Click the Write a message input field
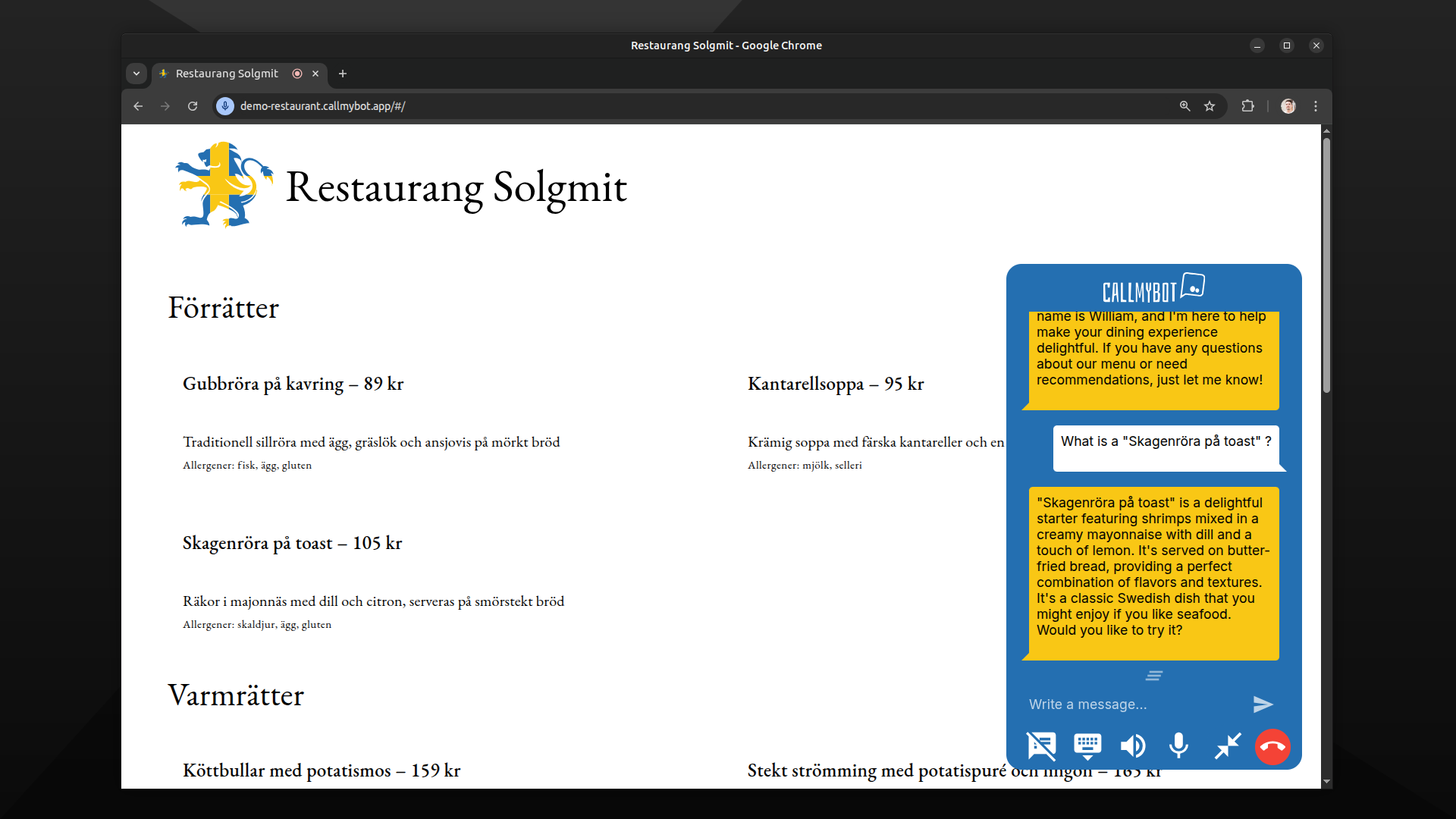This screenshot has width=1456, height=819. [1134, 704]
